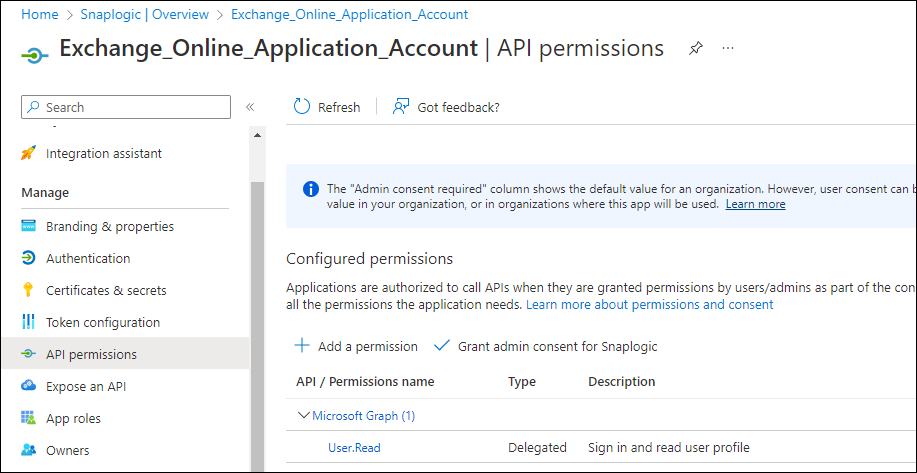Click inside the sidebar Search field
The width and height of the screenshot is (917, 473).
point(126,107)
